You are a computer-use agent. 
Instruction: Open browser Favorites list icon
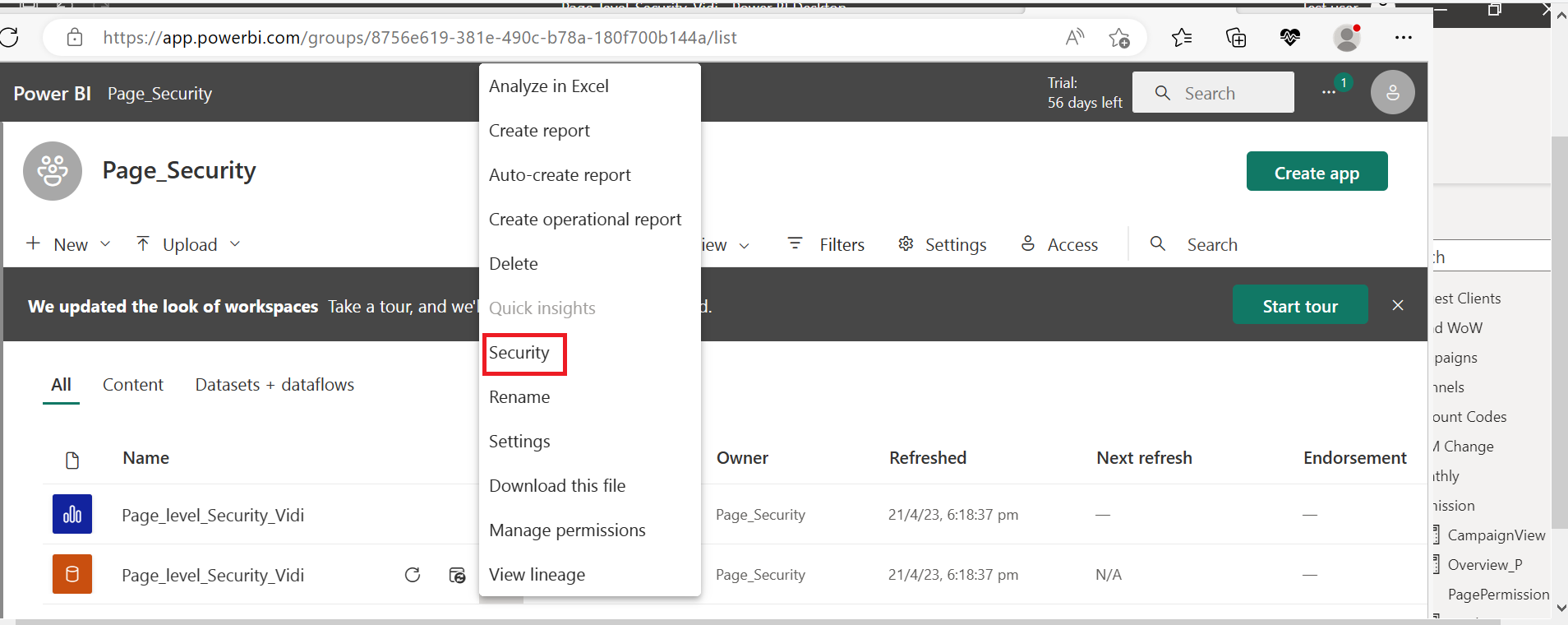click(x=1182, y=37)
